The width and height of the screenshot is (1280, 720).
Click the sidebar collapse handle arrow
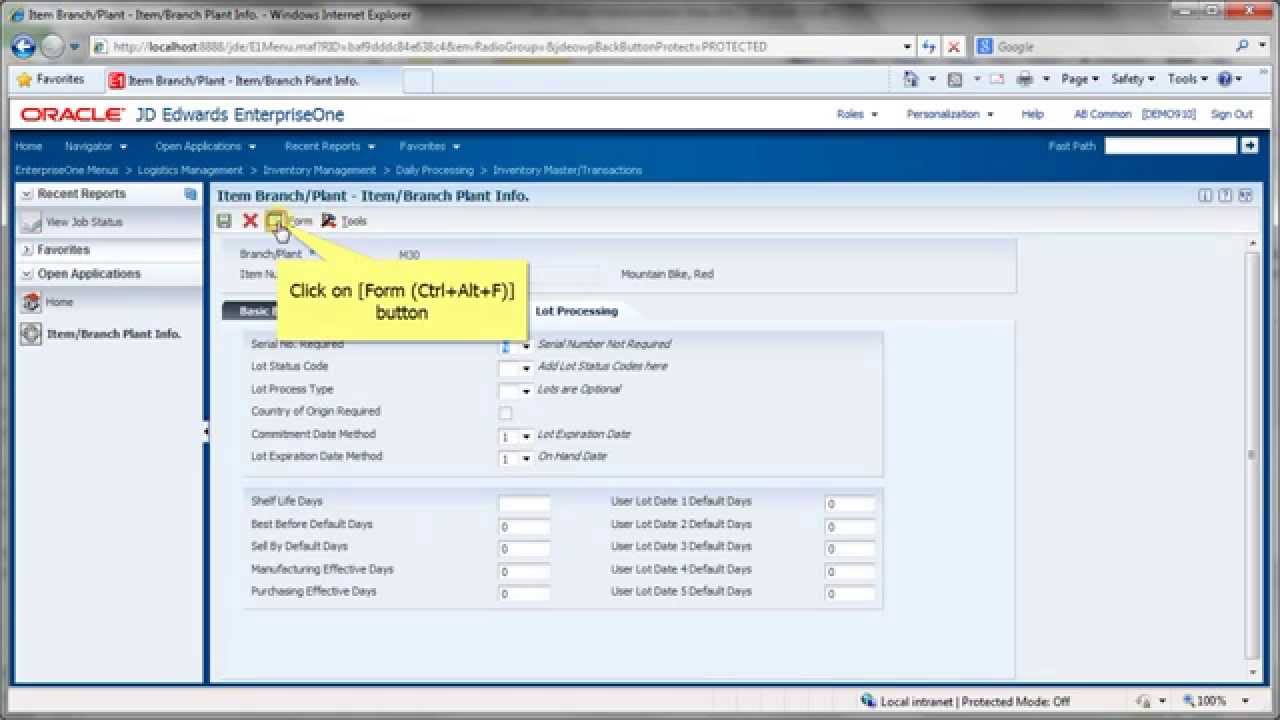tap(206, 432)
